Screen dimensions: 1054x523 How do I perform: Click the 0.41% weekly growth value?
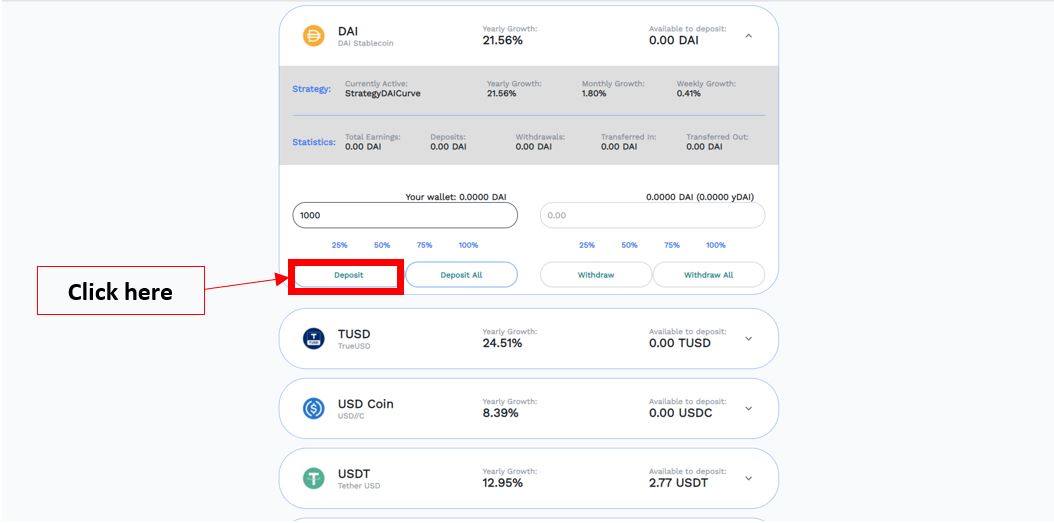coord(688,93)
